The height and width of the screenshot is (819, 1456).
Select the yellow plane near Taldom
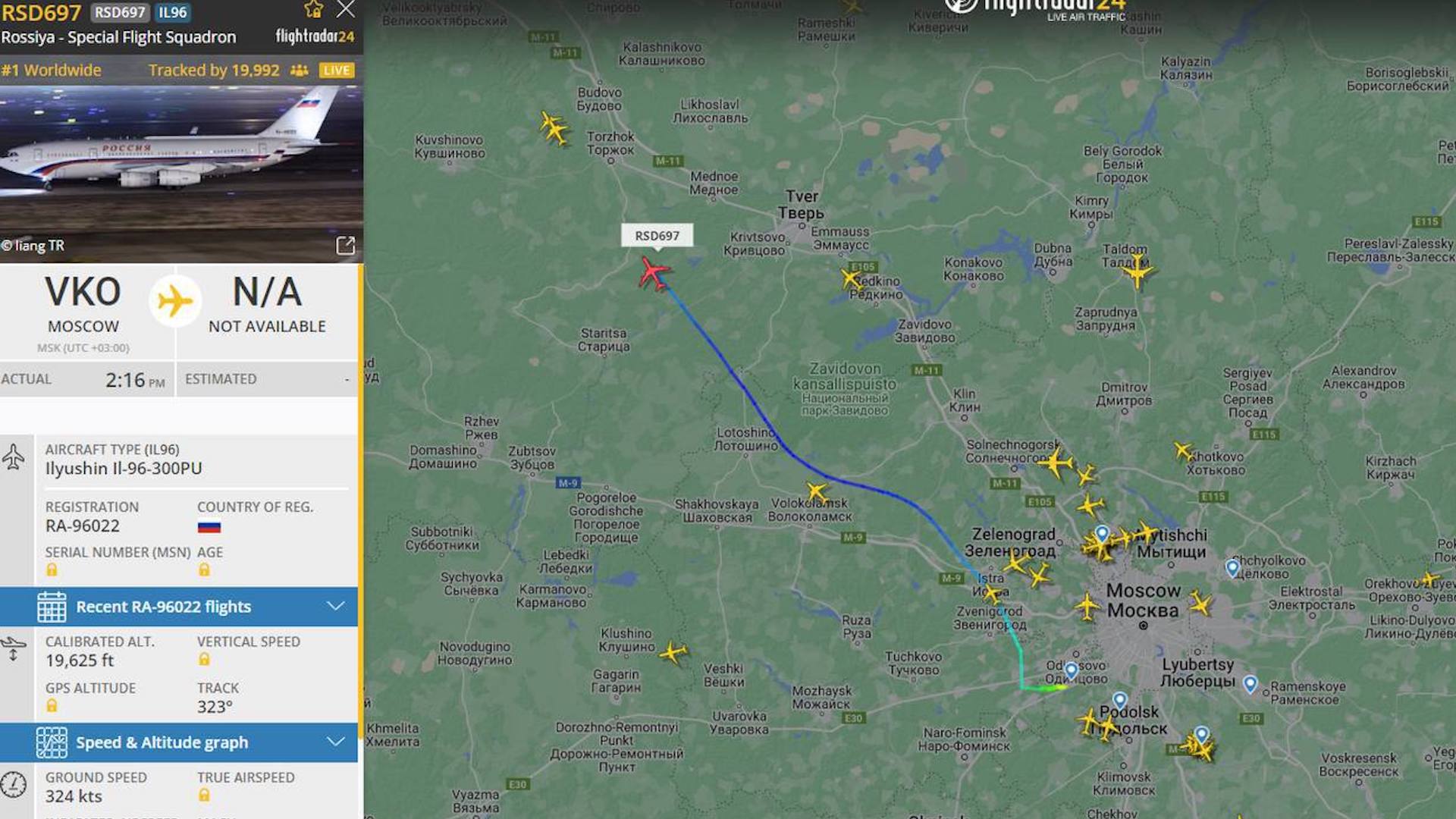coord(1137,271)
